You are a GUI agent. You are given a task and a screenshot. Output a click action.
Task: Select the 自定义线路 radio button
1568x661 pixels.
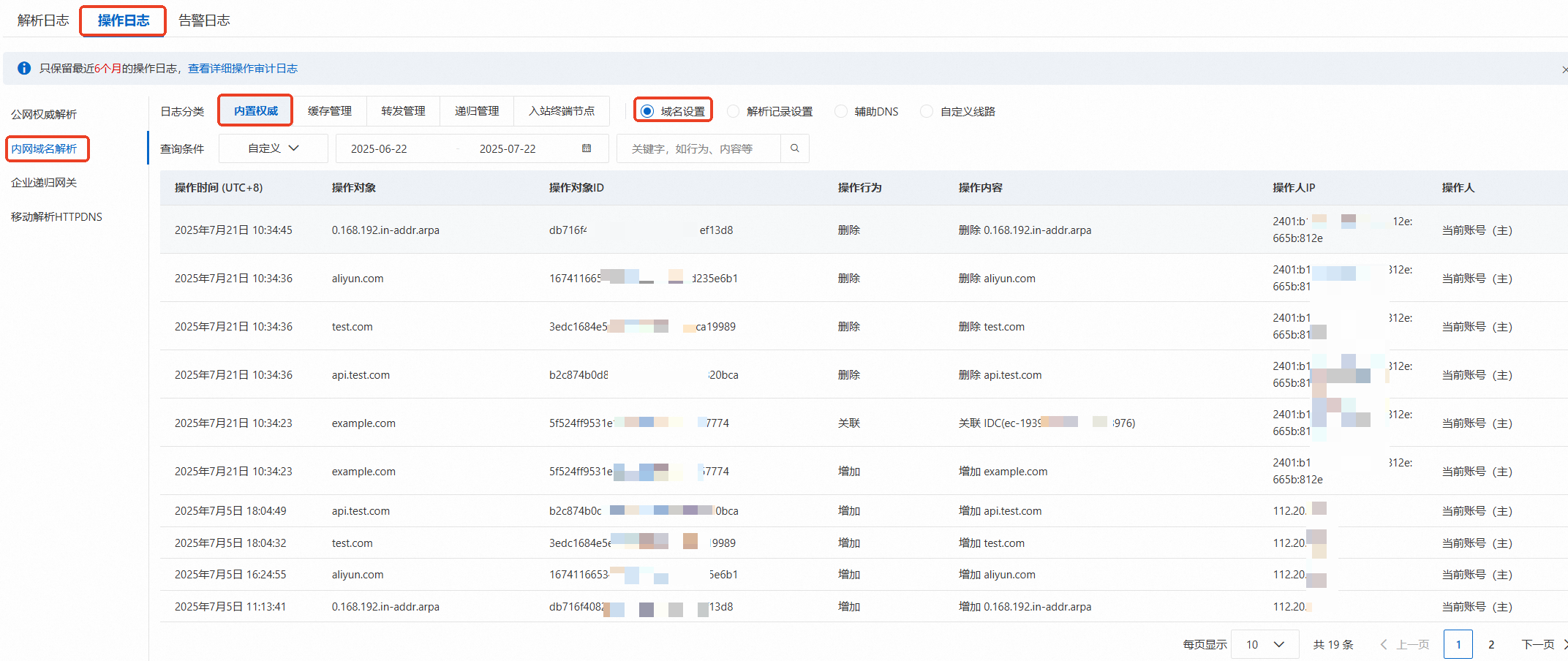click(x=927, y=111)
